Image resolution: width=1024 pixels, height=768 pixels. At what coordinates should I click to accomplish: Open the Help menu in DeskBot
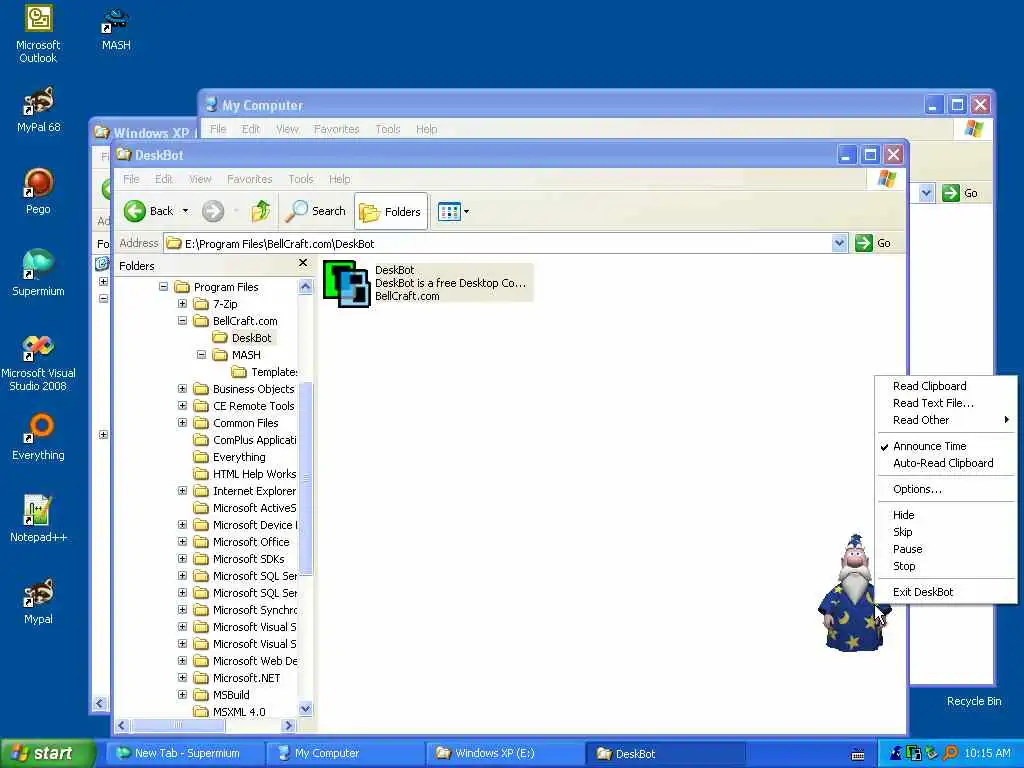tap(339, 179)
